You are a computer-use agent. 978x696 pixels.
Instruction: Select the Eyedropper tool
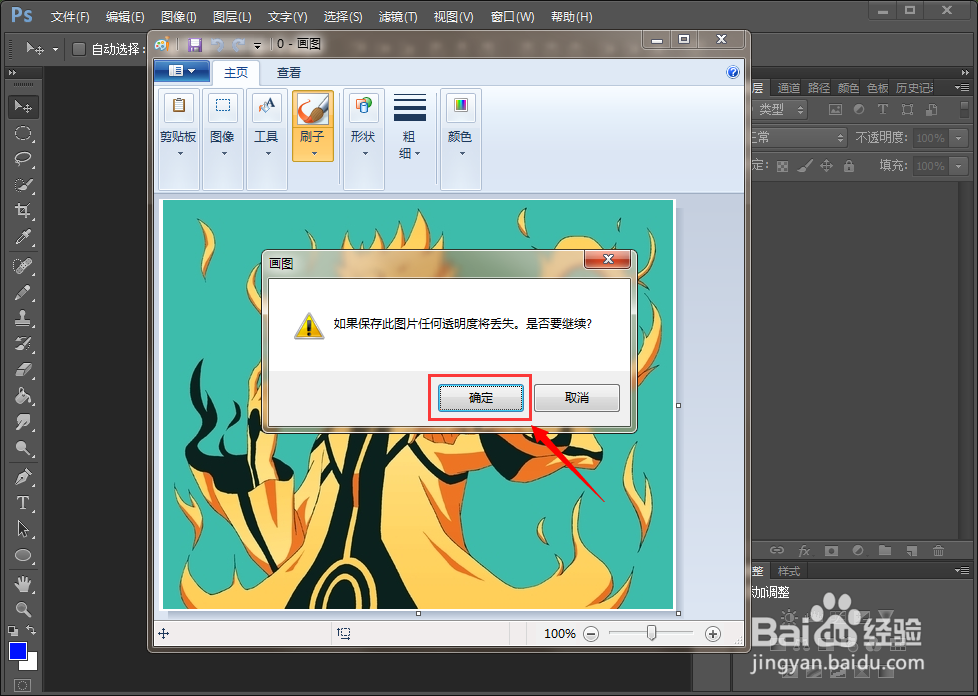[x=23, y=237]
